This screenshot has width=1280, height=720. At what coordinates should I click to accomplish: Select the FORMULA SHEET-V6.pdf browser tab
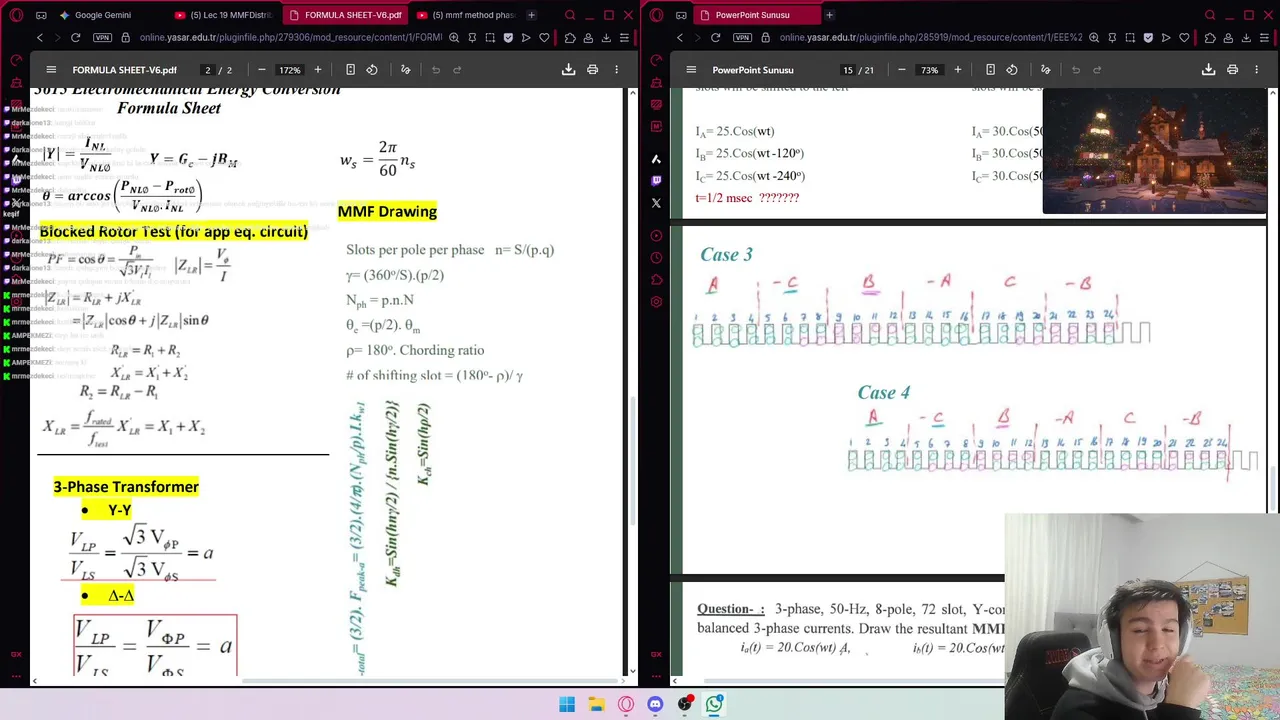[x=345, y=15]
